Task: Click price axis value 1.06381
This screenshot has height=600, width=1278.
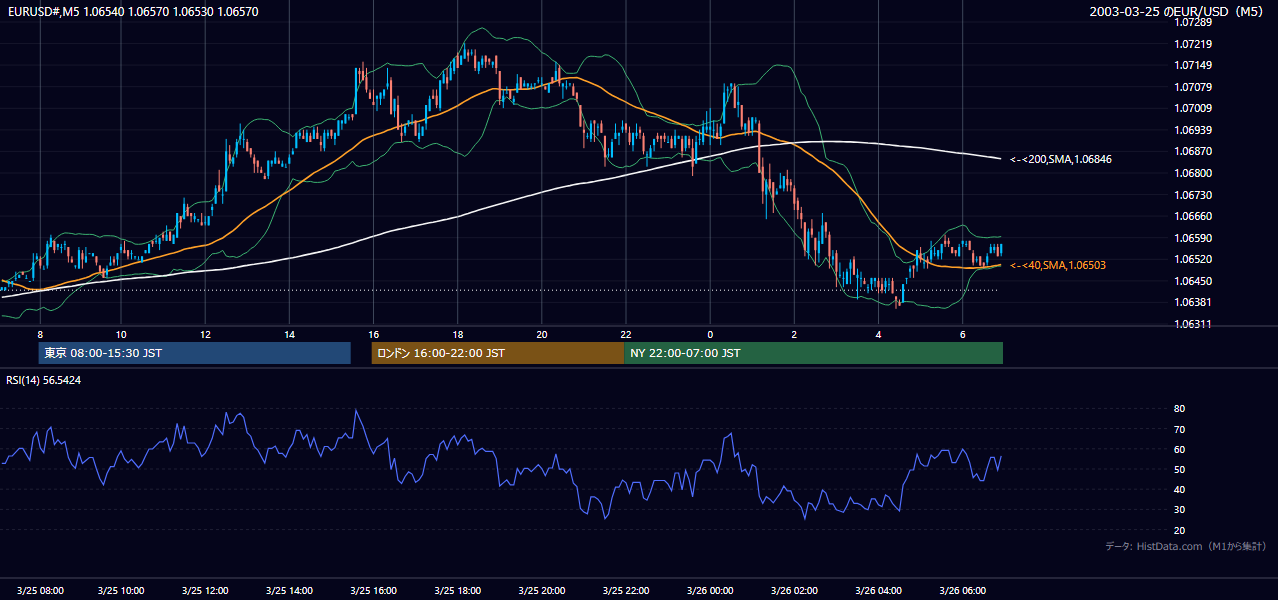Action: point(1193,302)
